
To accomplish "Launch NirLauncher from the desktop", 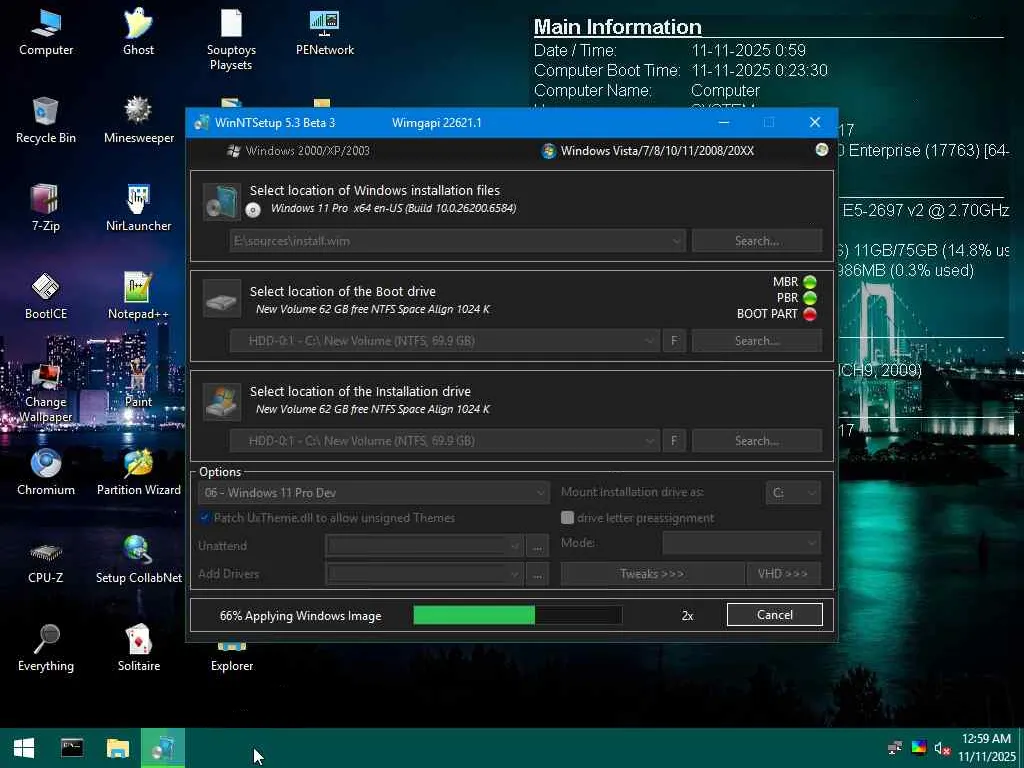I will [138, 209].
